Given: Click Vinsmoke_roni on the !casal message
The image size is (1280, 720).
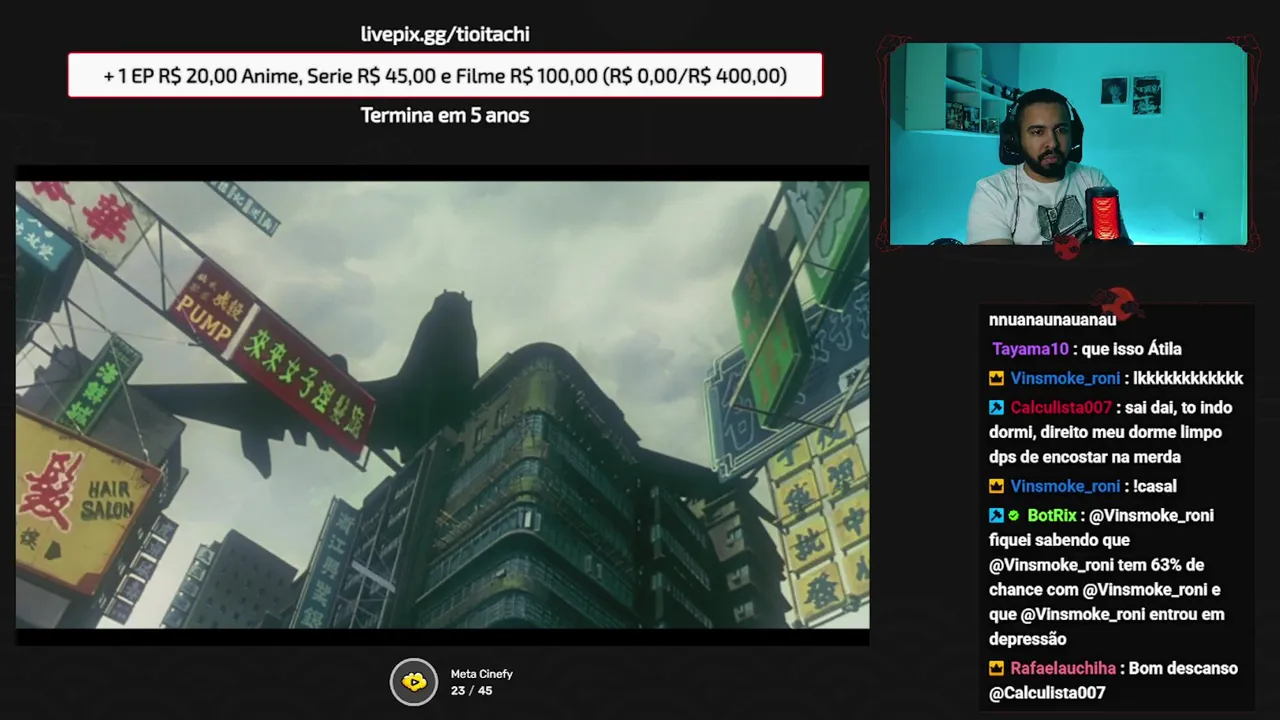Looking at the screenshot, I should coord(1065,486).
